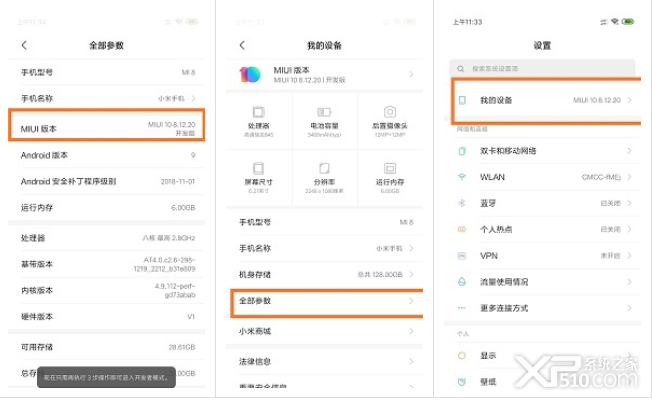Tap the 屏幕尺寸 screen icon tile
The width and height of the screenshot is (652, 402).
258,168
